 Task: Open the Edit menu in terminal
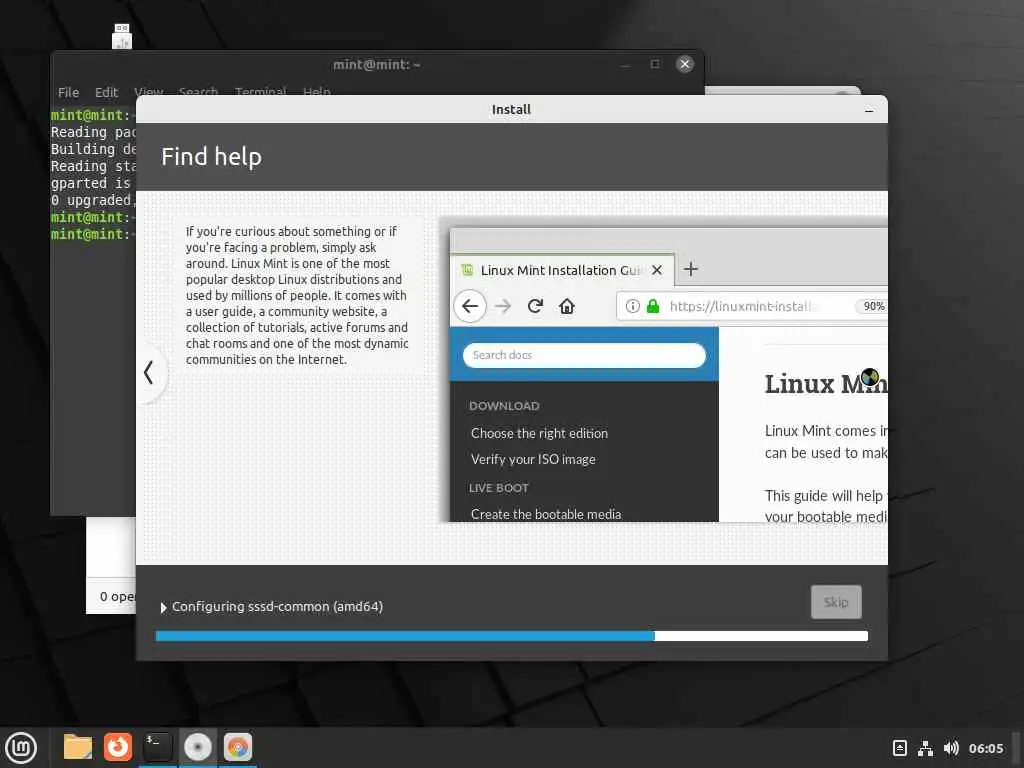(106, 93)
